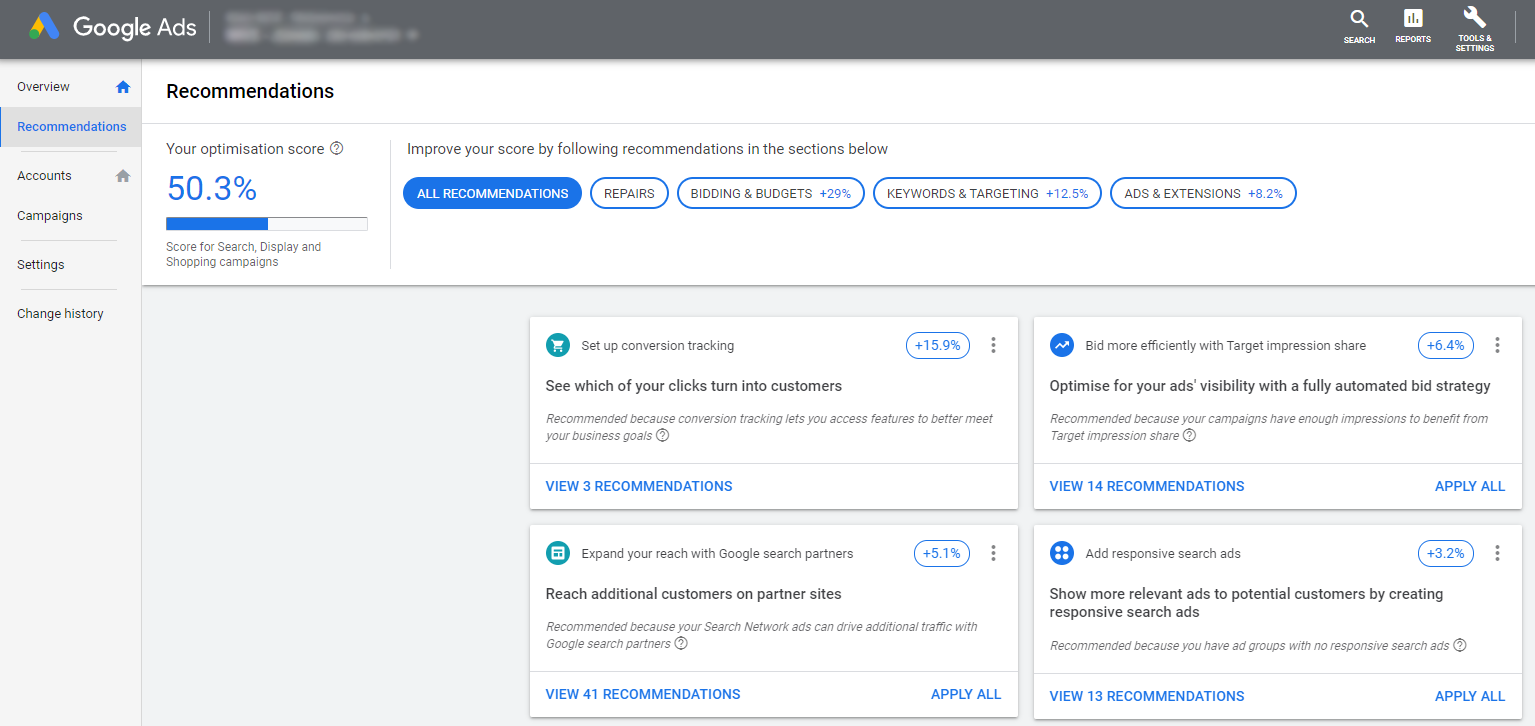Click View 13 Recommendations
1535x726 pixels.
1147,696
